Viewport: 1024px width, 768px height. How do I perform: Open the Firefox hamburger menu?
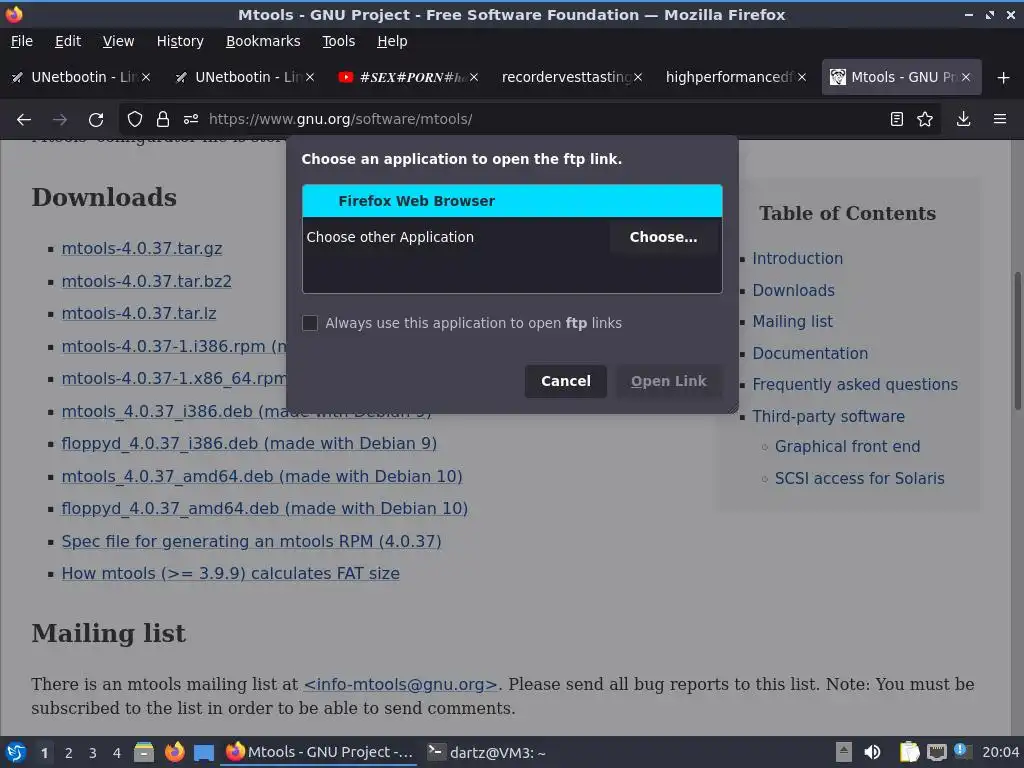pos(999,120)
